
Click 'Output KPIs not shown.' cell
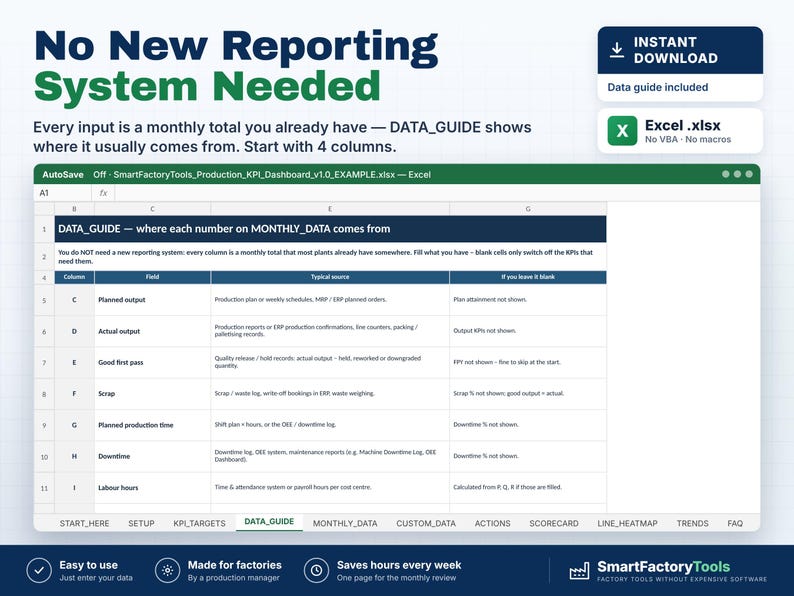point(528,331)
